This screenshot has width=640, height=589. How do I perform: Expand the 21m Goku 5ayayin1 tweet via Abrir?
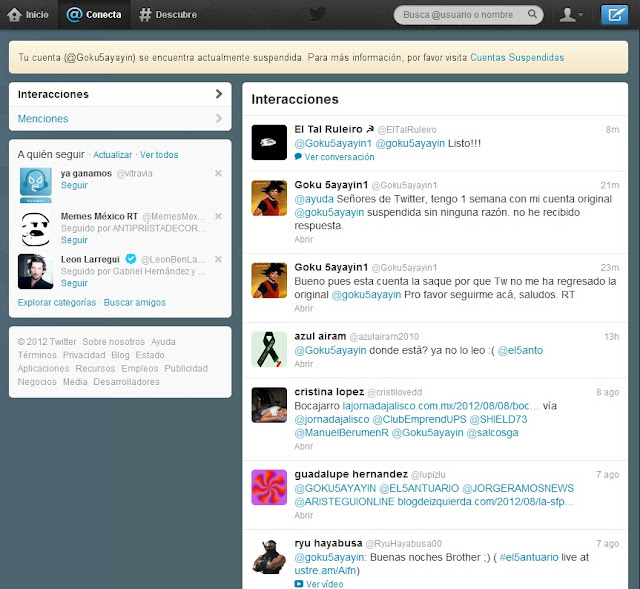(x=304, y=240)
